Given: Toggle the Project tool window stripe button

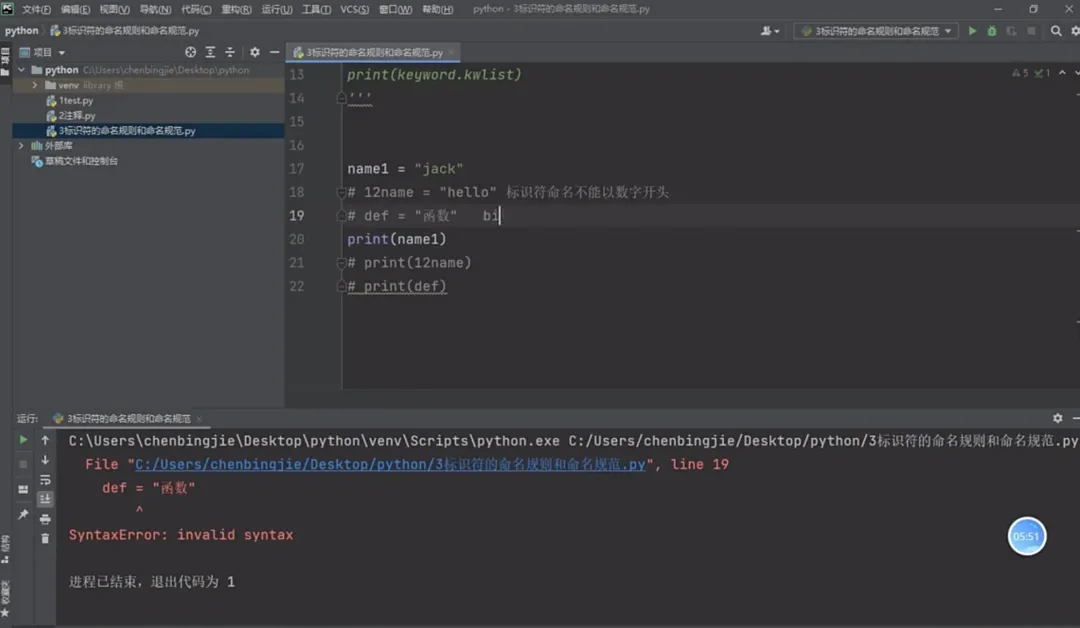Looking at the screenshot, I should coord(6,61).
